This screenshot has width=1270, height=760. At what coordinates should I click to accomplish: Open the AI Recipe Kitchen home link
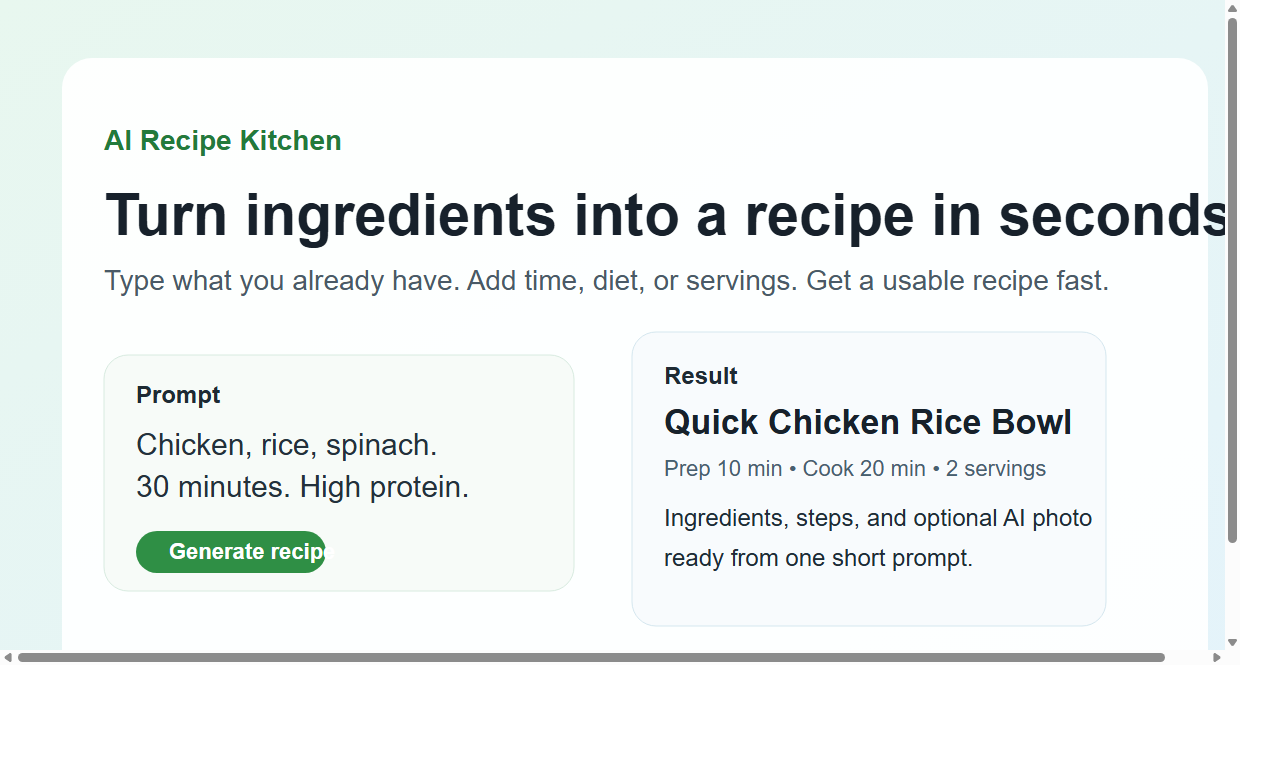pyautogui.click(x=222, y=140)
